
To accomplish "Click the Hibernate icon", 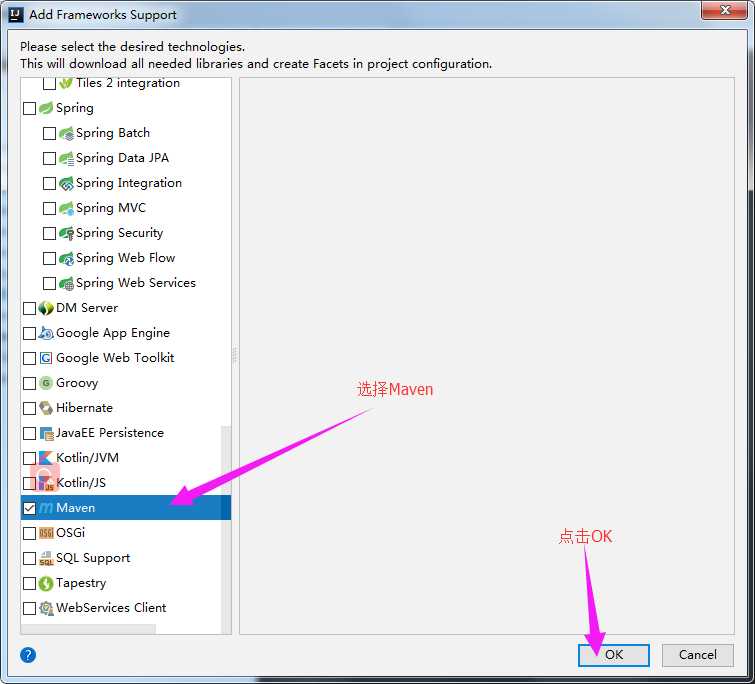I will pyautogui.click(x=46, y=408).
